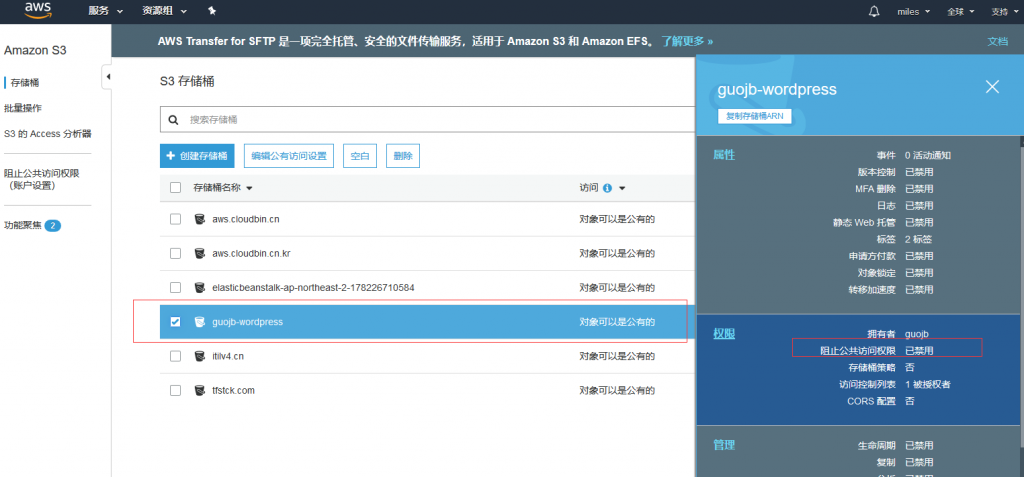Open the 服务 services dropdown
Image resolution: width=1024 pixels, height=477 pixels.
pos(105,11)
